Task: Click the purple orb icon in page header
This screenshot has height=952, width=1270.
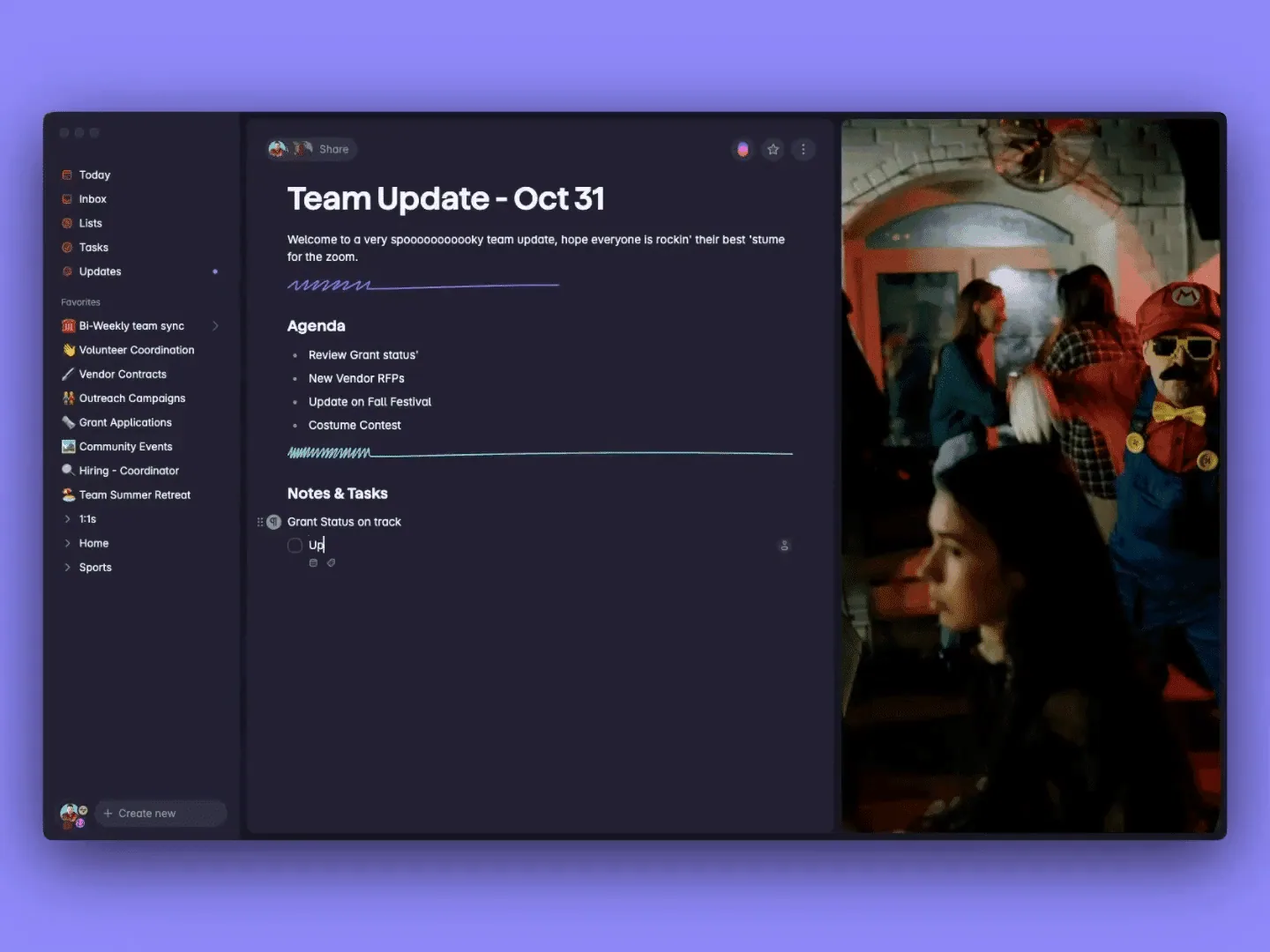Action: point(743,150)
